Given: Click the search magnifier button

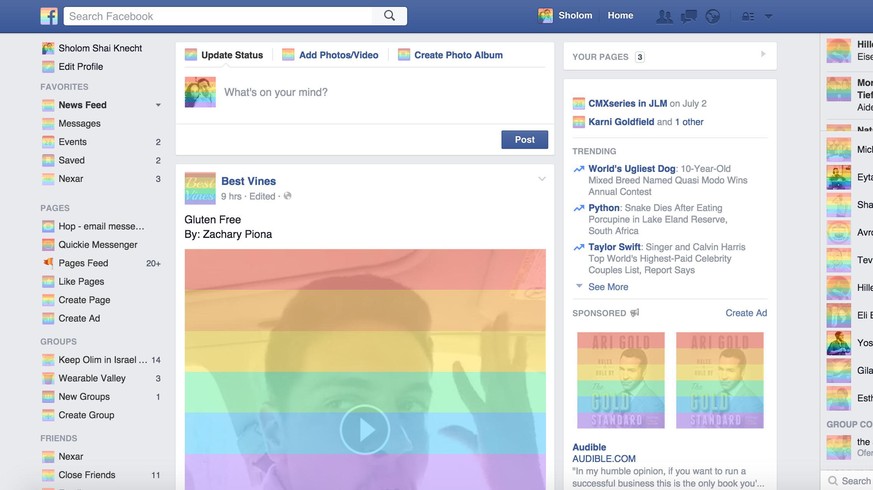Looking at the screenshot, I should (x=389, y=16).
